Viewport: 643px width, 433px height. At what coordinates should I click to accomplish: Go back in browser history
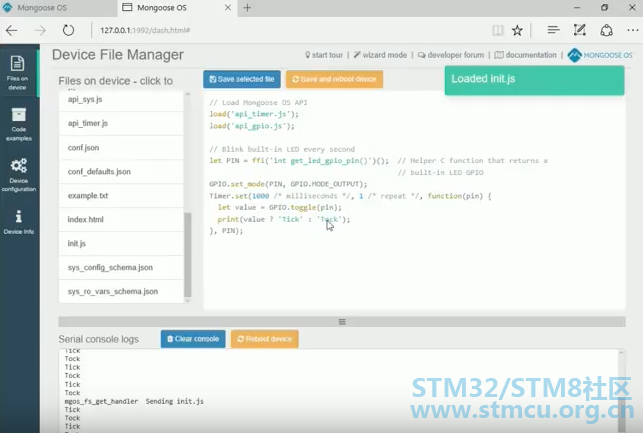(x=11, y=30)
